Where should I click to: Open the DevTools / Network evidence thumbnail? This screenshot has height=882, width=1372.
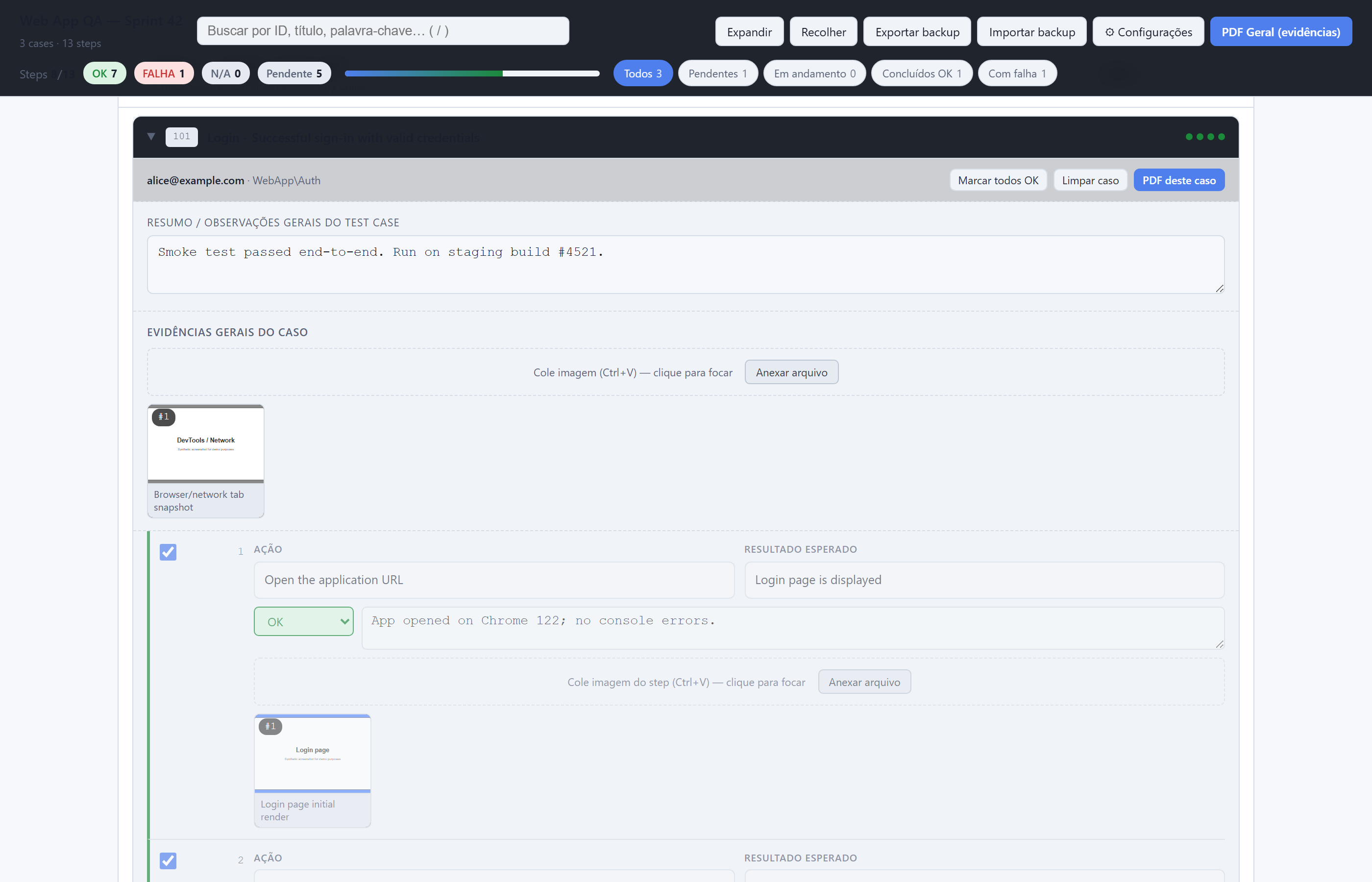pos(206,444)
